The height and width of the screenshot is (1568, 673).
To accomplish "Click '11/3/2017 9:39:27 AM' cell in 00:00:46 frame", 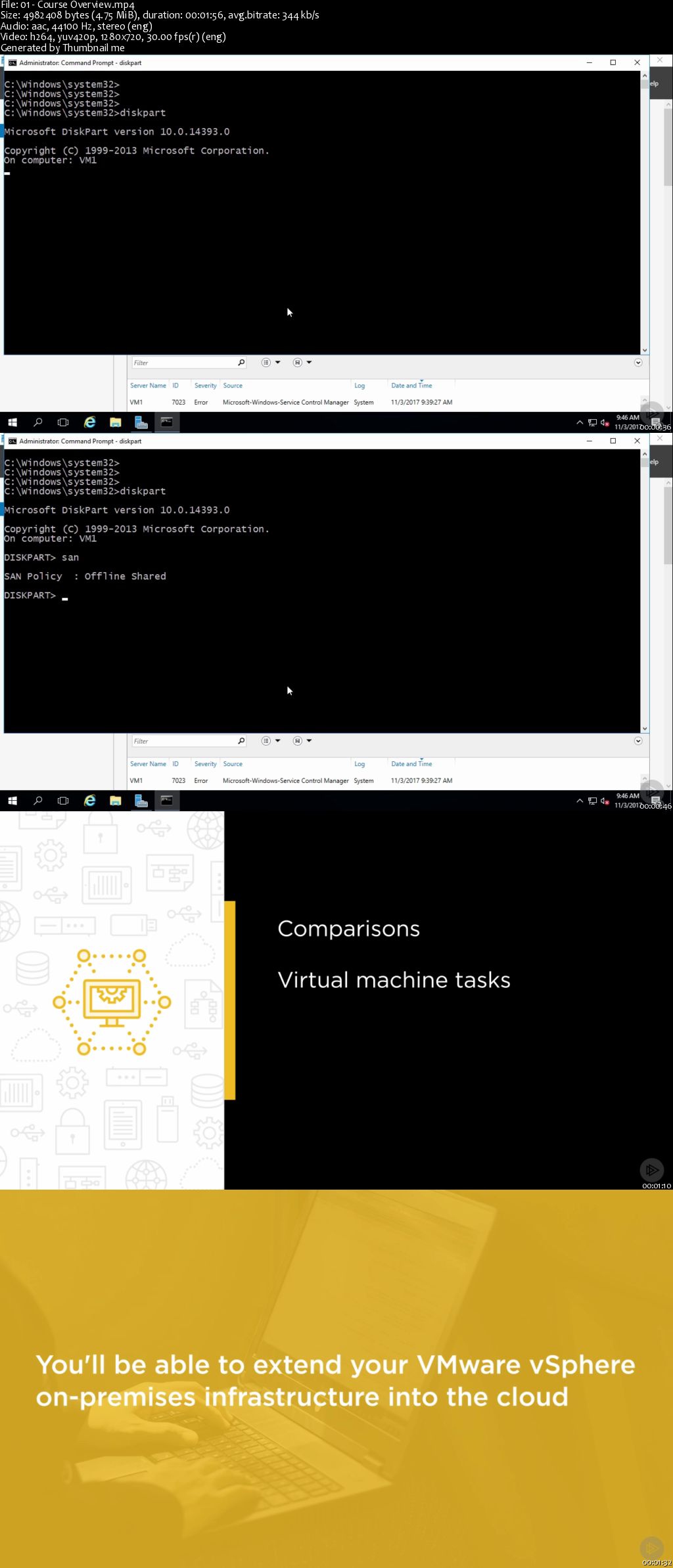I will 421,780.
